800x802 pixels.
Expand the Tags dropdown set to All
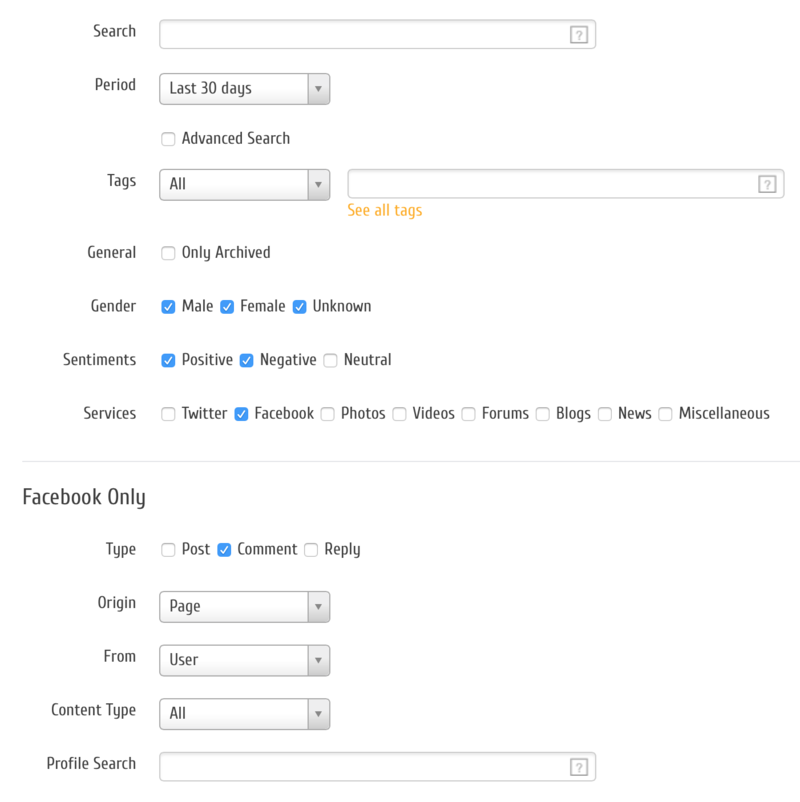[x=244, y=184]
